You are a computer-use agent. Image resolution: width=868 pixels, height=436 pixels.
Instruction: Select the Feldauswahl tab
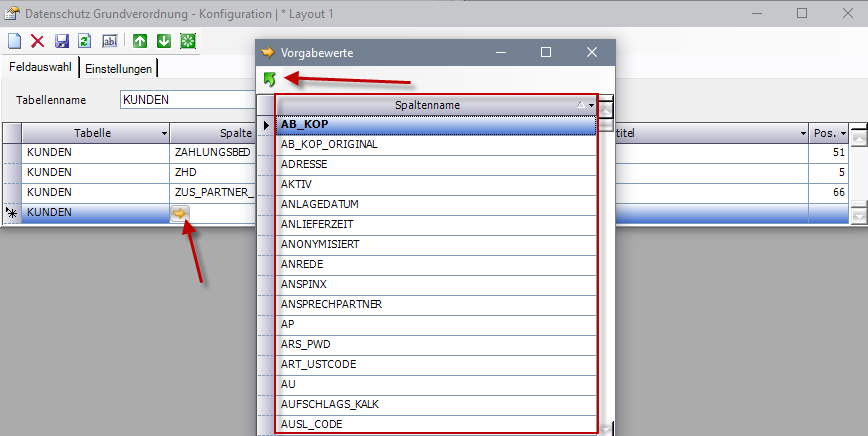pos(40,68)
